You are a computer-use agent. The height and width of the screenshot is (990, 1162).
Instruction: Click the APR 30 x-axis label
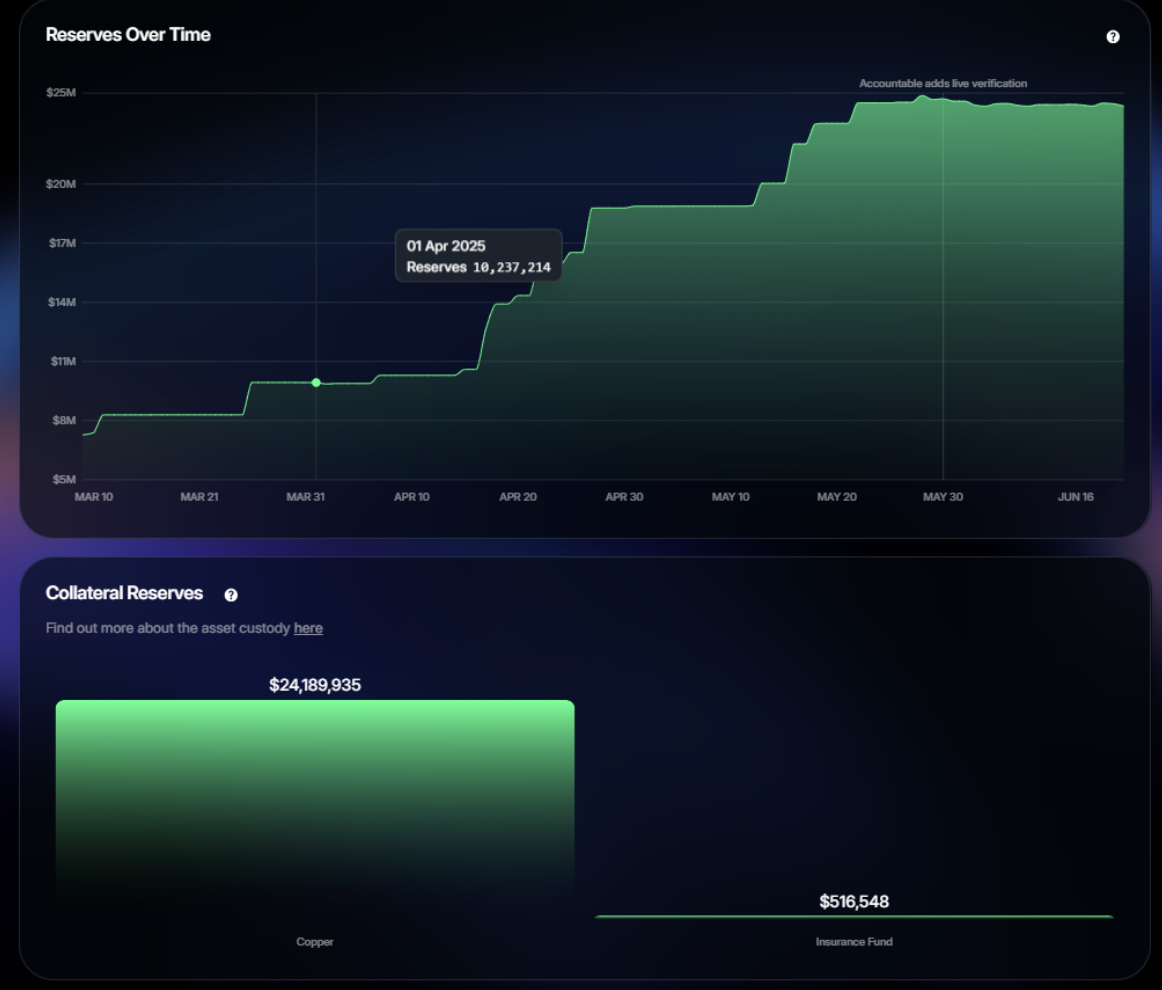tap(624, 497)
